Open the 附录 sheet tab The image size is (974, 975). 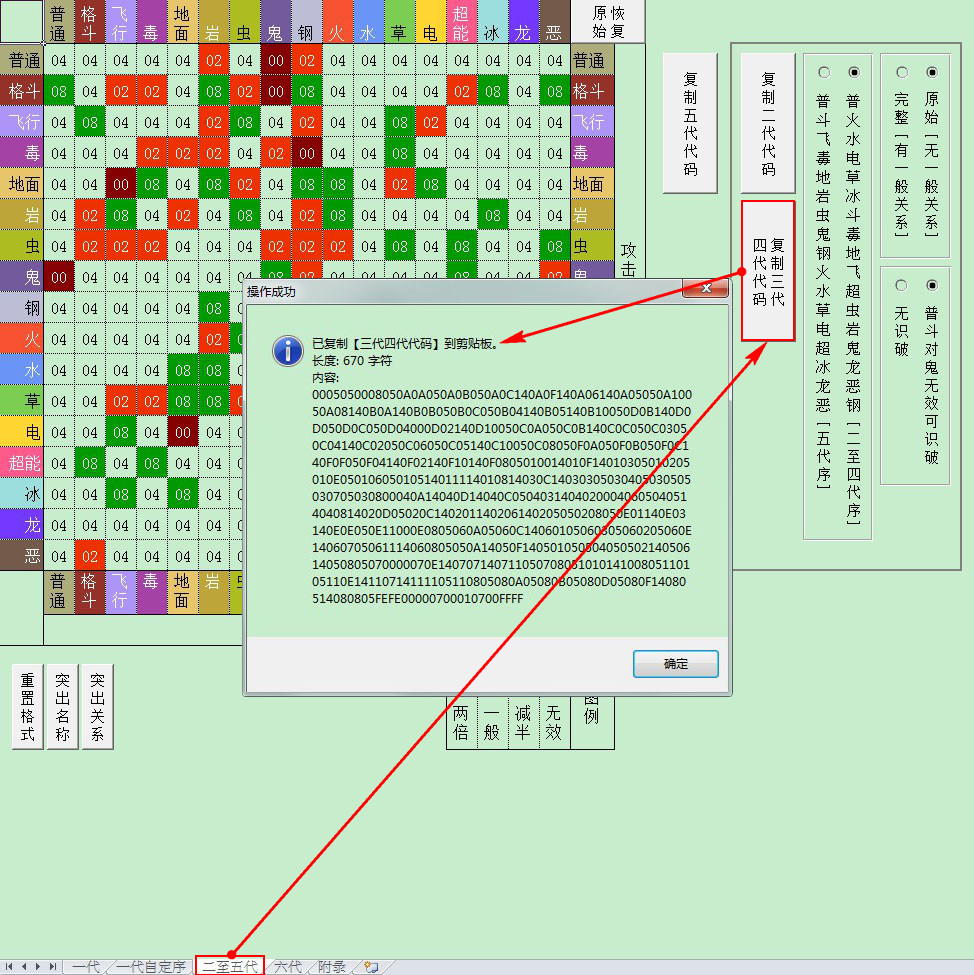pos(332,967)
